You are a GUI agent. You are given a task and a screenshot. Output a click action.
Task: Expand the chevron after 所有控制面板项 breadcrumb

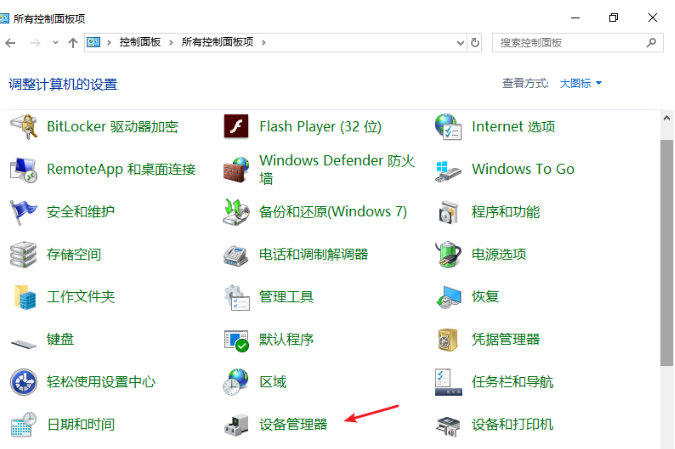coord(263,42)
